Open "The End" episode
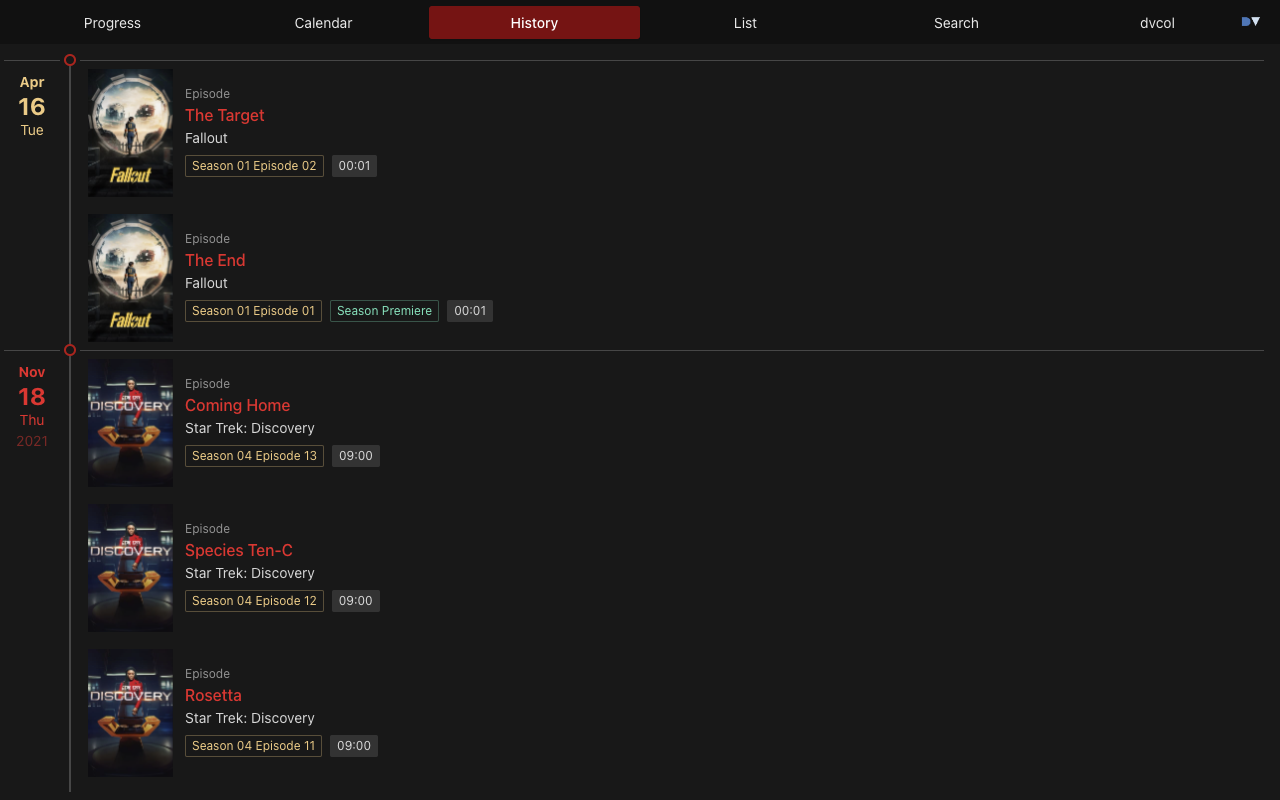Screen dimensions: 1280x800 click(215, 260)
